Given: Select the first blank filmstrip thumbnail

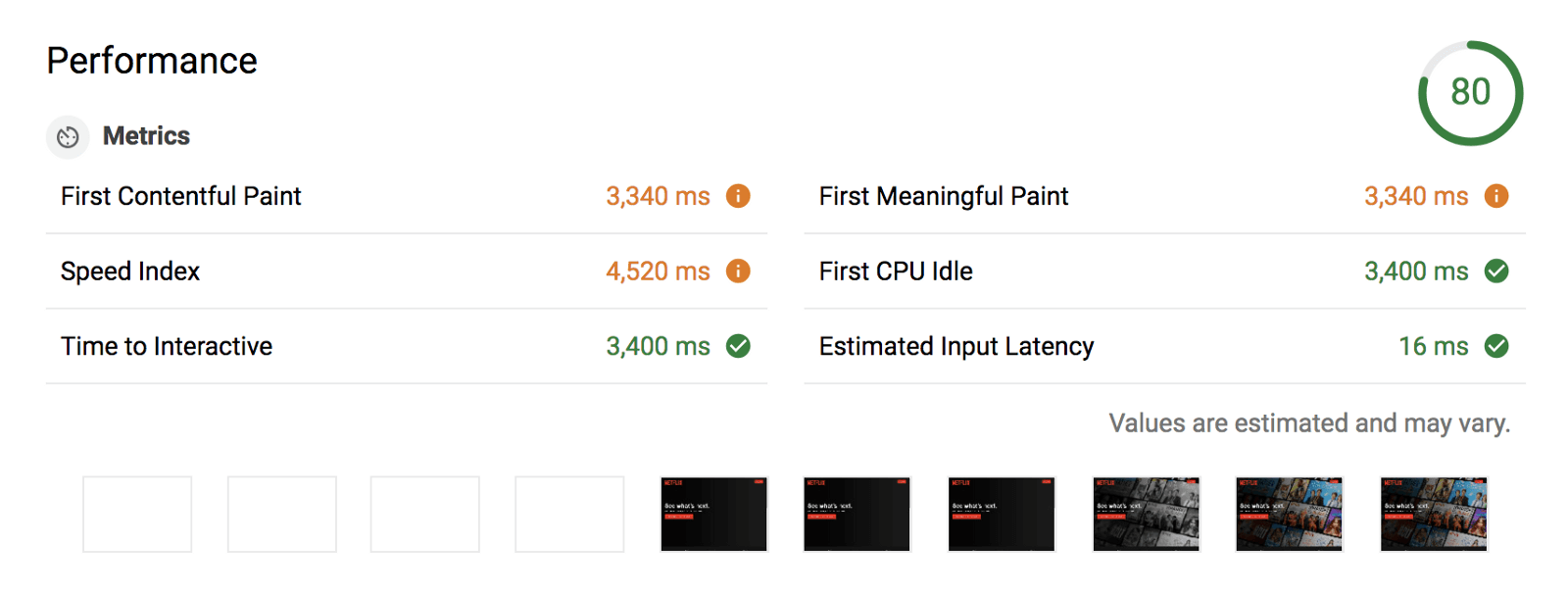Looking at the screenshot, I should tap(137, 515).
